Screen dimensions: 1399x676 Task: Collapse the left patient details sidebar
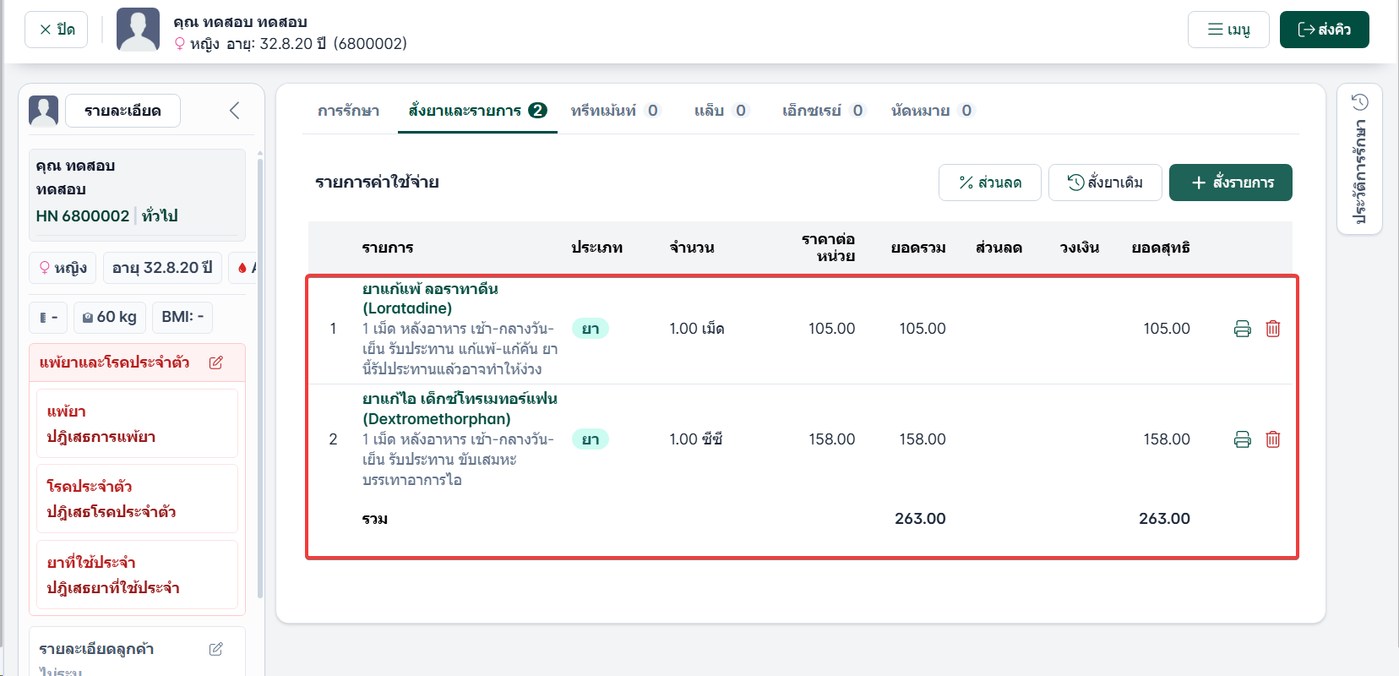(235, 111)
